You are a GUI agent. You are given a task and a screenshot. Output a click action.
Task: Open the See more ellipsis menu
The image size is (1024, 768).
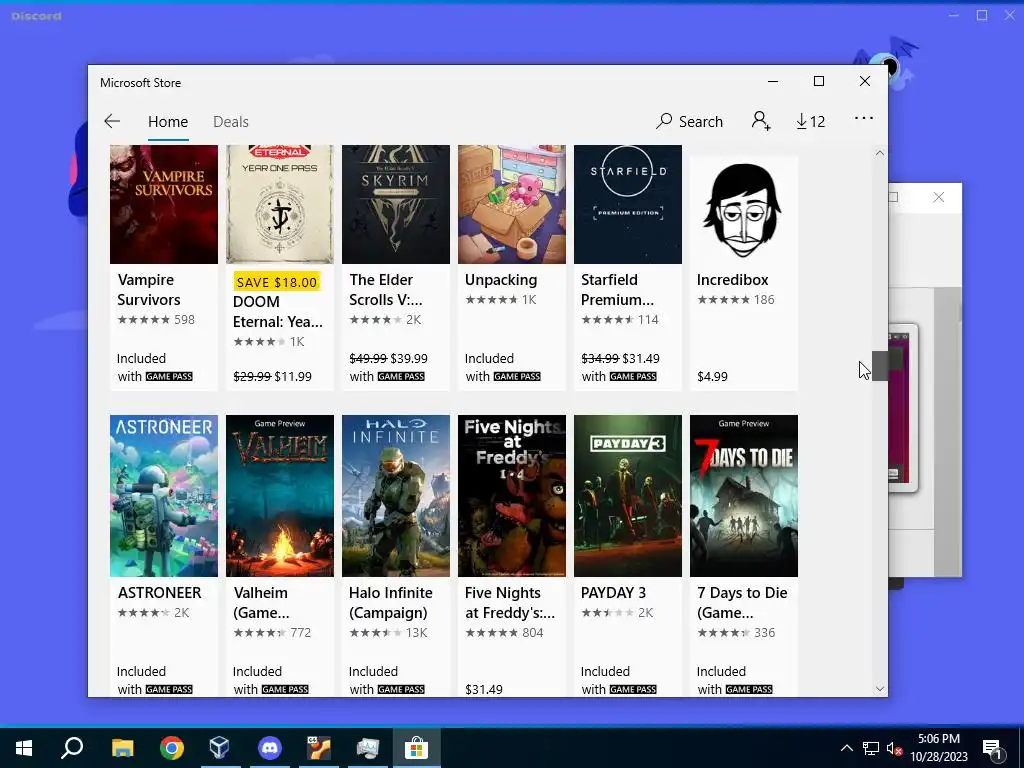click(x=863, y=118)
